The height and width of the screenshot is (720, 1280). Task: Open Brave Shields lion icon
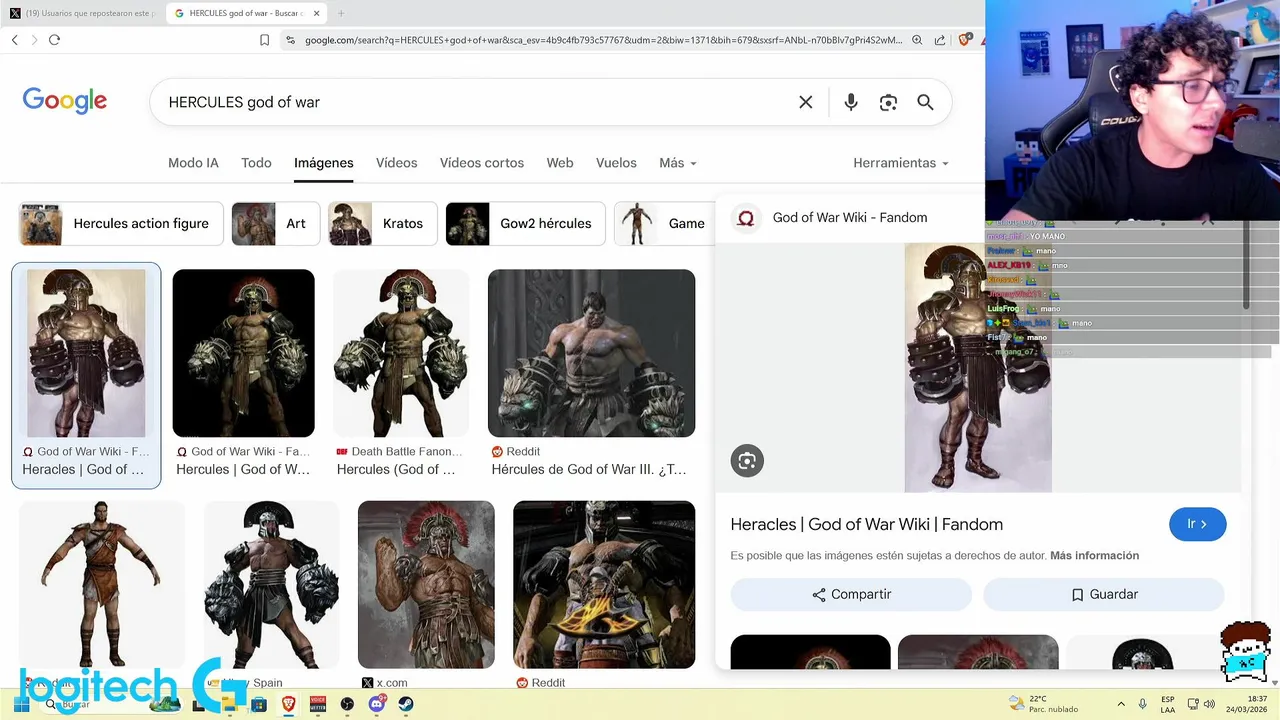coord(965,40)
